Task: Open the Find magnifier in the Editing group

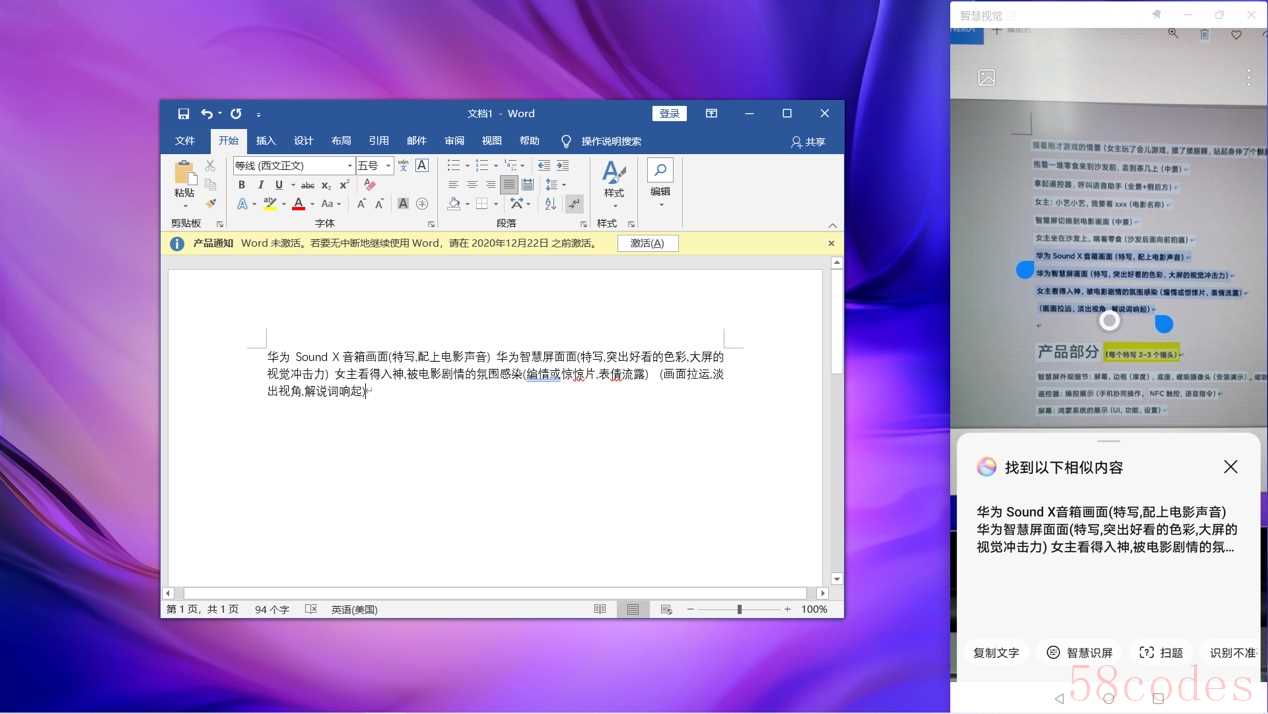Action: [660, 169]
